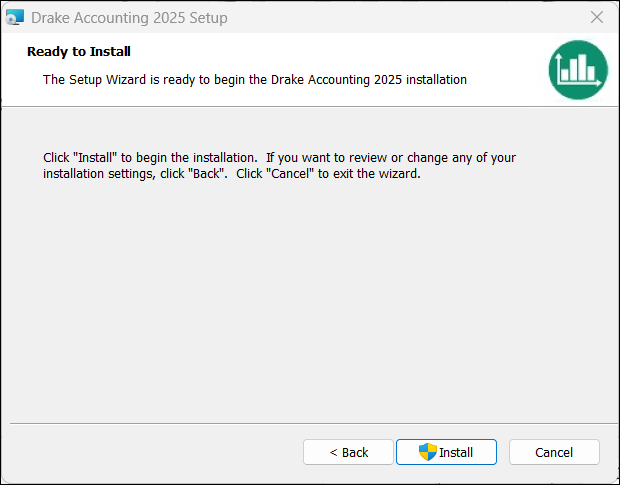This screenshot has width=620, height=485.
Task: Click empty title bar area beside the title
Action: click(x=400, y=17)
